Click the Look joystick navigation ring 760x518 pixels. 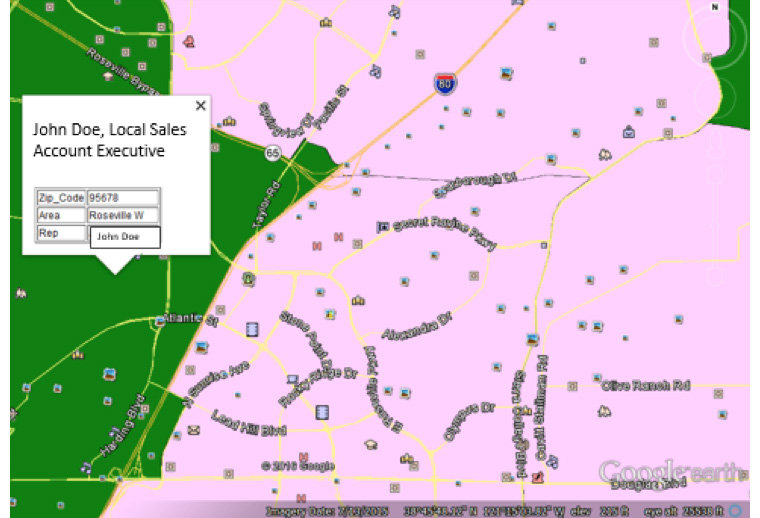pyautogui.click(x=715, y=37)
